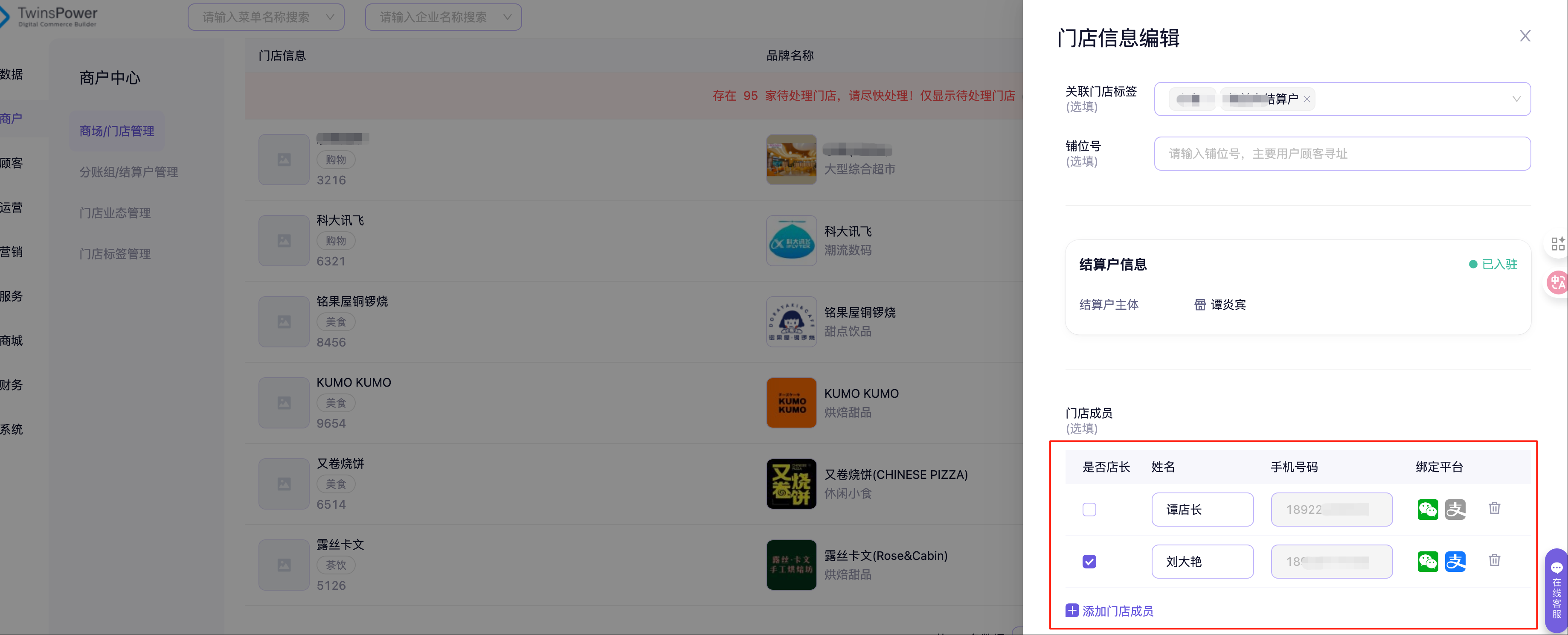The height and width of the screenshot is (635, 1568).
Task: Open 分账组/结算户管理 menu item
Action: pos(128,172)
